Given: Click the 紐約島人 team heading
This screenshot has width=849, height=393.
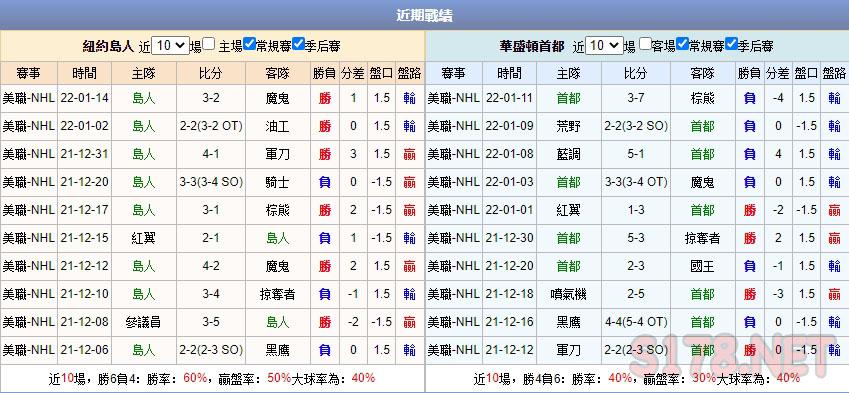Looking at the screenshot, I should pos(108,46).
